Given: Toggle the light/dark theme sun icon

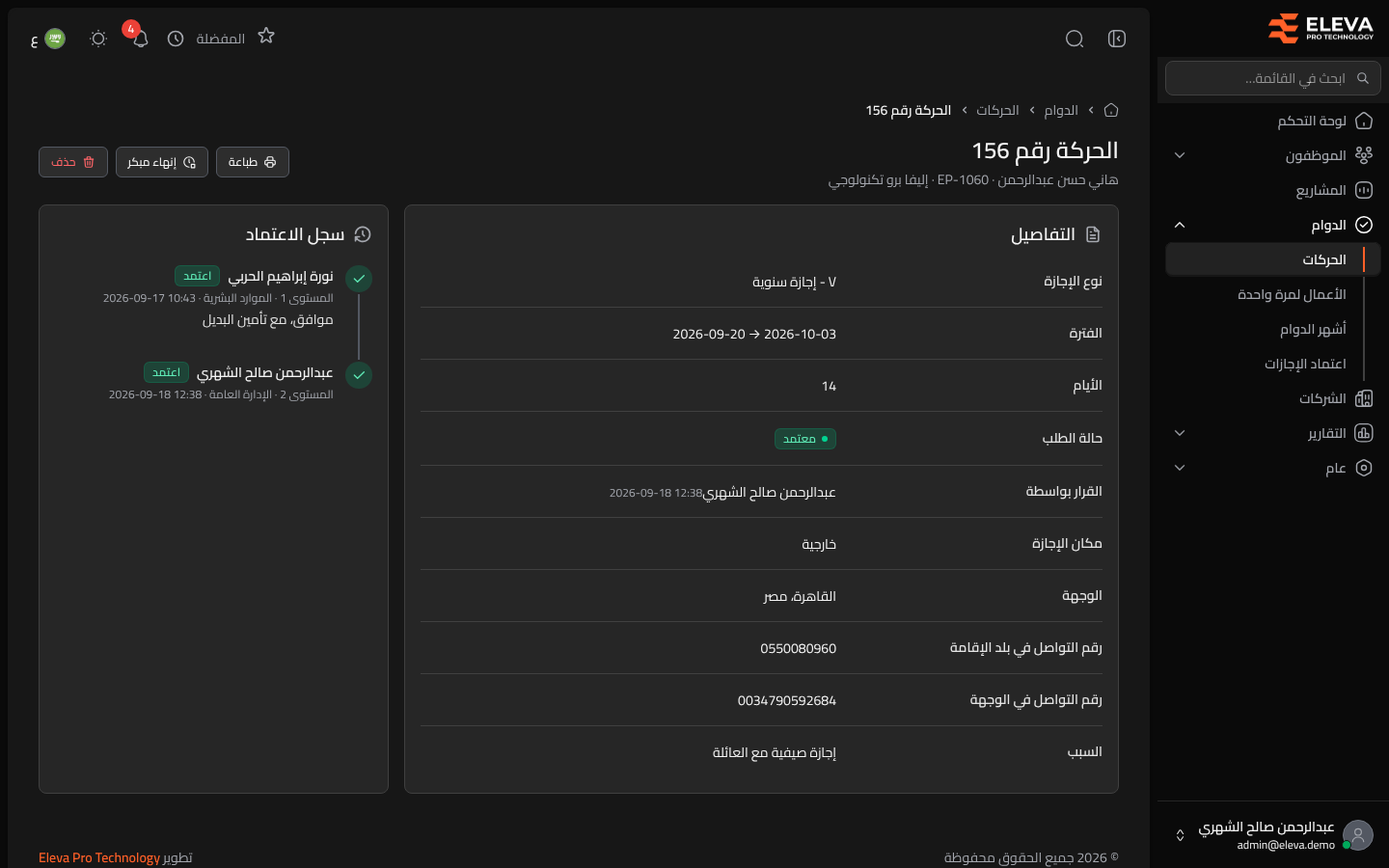Looking at the screenshot, I should [97, 39].
